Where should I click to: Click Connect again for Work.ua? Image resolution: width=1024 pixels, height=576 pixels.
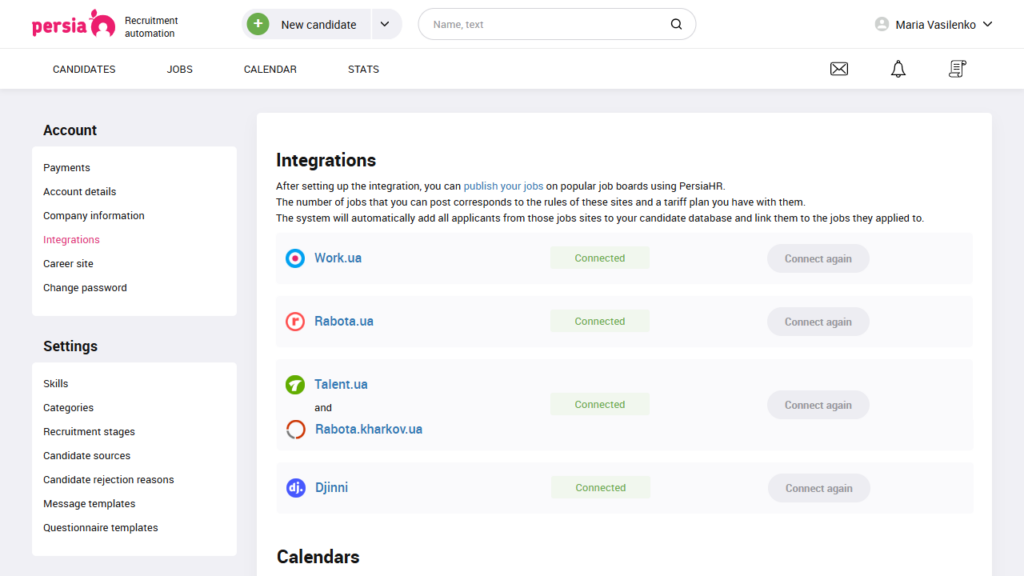click(818, 259)
